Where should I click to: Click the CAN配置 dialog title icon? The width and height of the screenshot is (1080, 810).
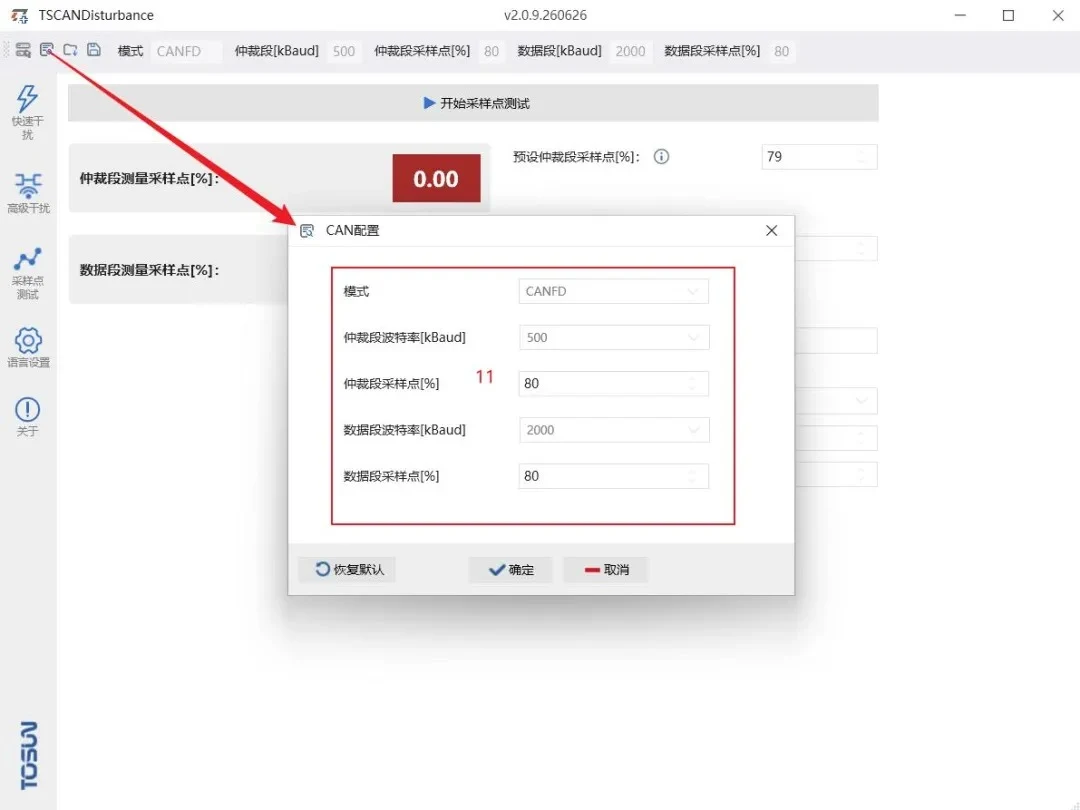pos(307,231)
